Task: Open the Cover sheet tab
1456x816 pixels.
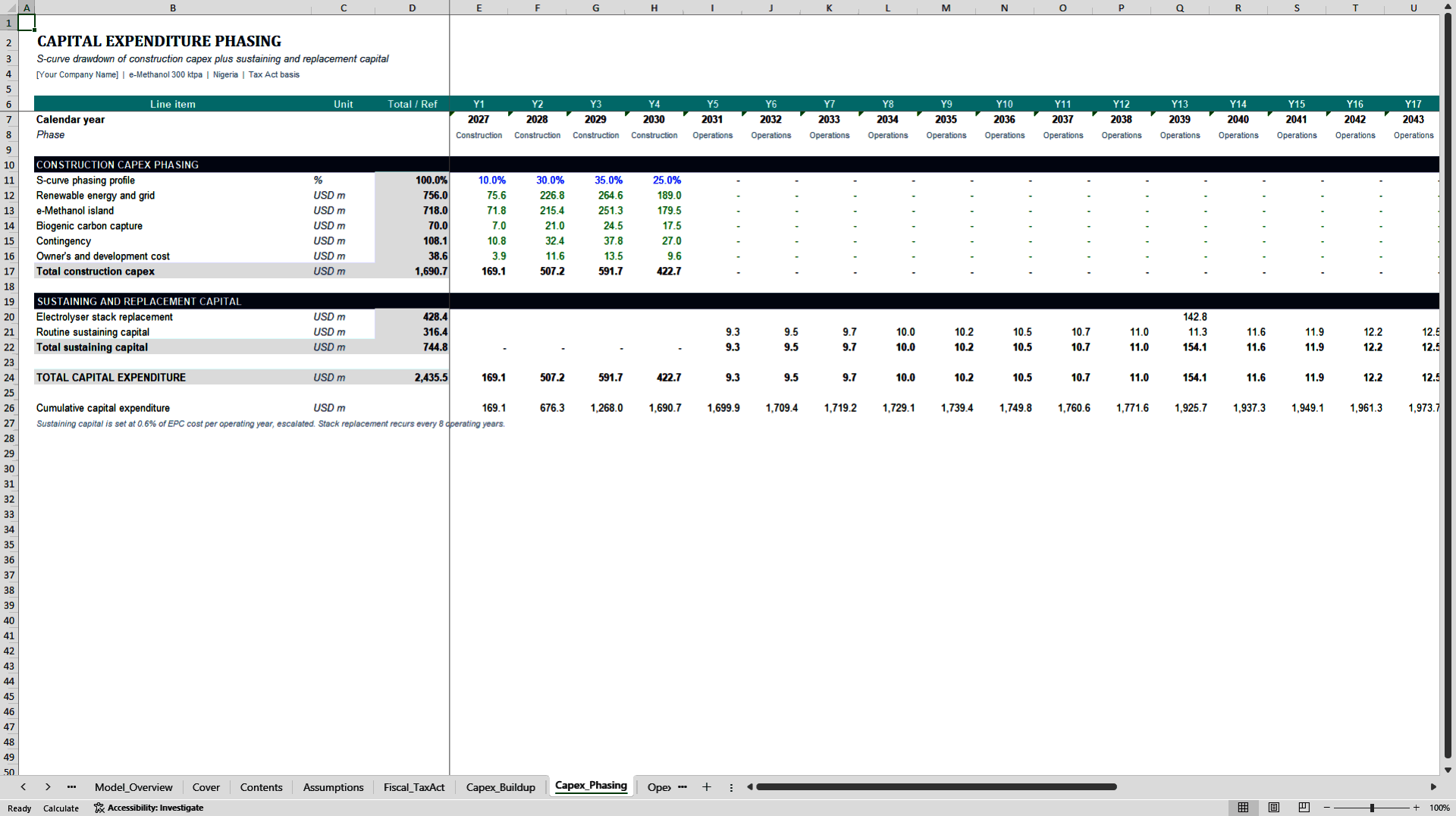Action: tap(206, 787)
